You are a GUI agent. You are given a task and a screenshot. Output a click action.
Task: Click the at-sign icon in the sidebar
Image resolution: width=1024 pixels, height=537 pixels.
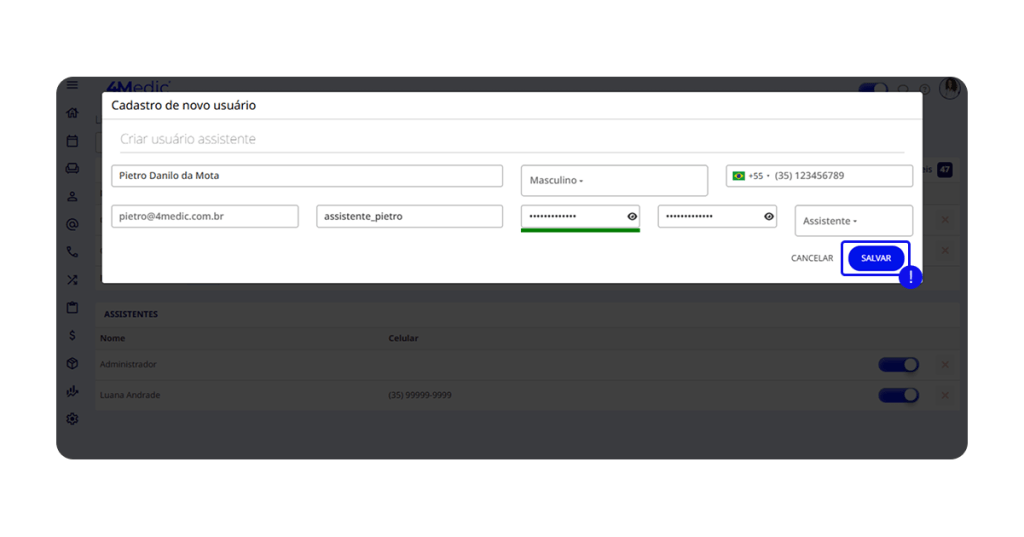(x=72, y=225)
